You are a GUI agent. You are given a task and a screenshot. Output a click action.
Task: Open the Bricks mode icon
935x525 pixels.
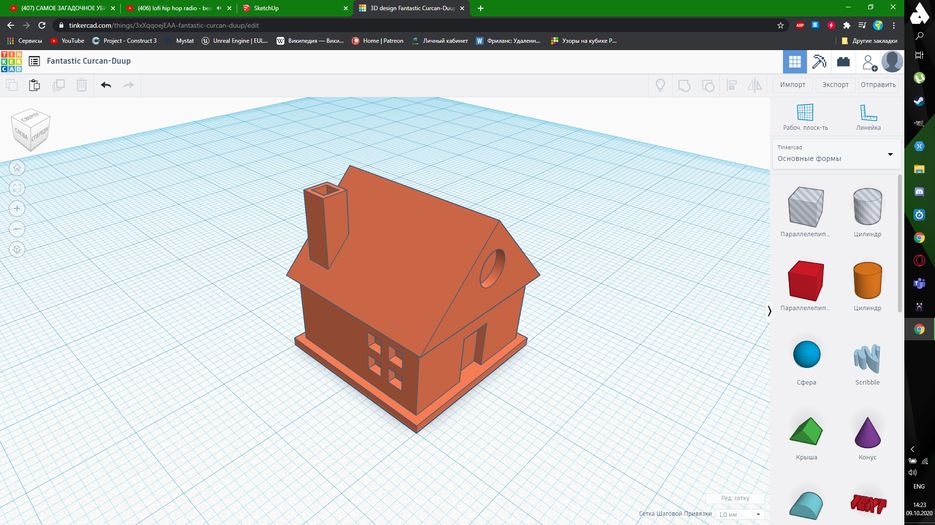click(843, 62)
